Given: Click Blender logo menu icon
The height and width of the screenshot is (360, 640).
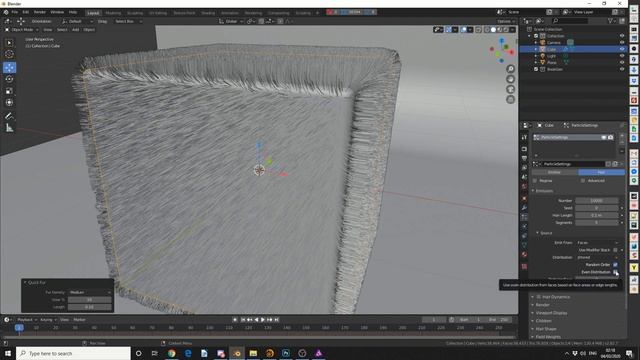Looking at the screenshot, I should pyautogui.click(x=6, y=12).
